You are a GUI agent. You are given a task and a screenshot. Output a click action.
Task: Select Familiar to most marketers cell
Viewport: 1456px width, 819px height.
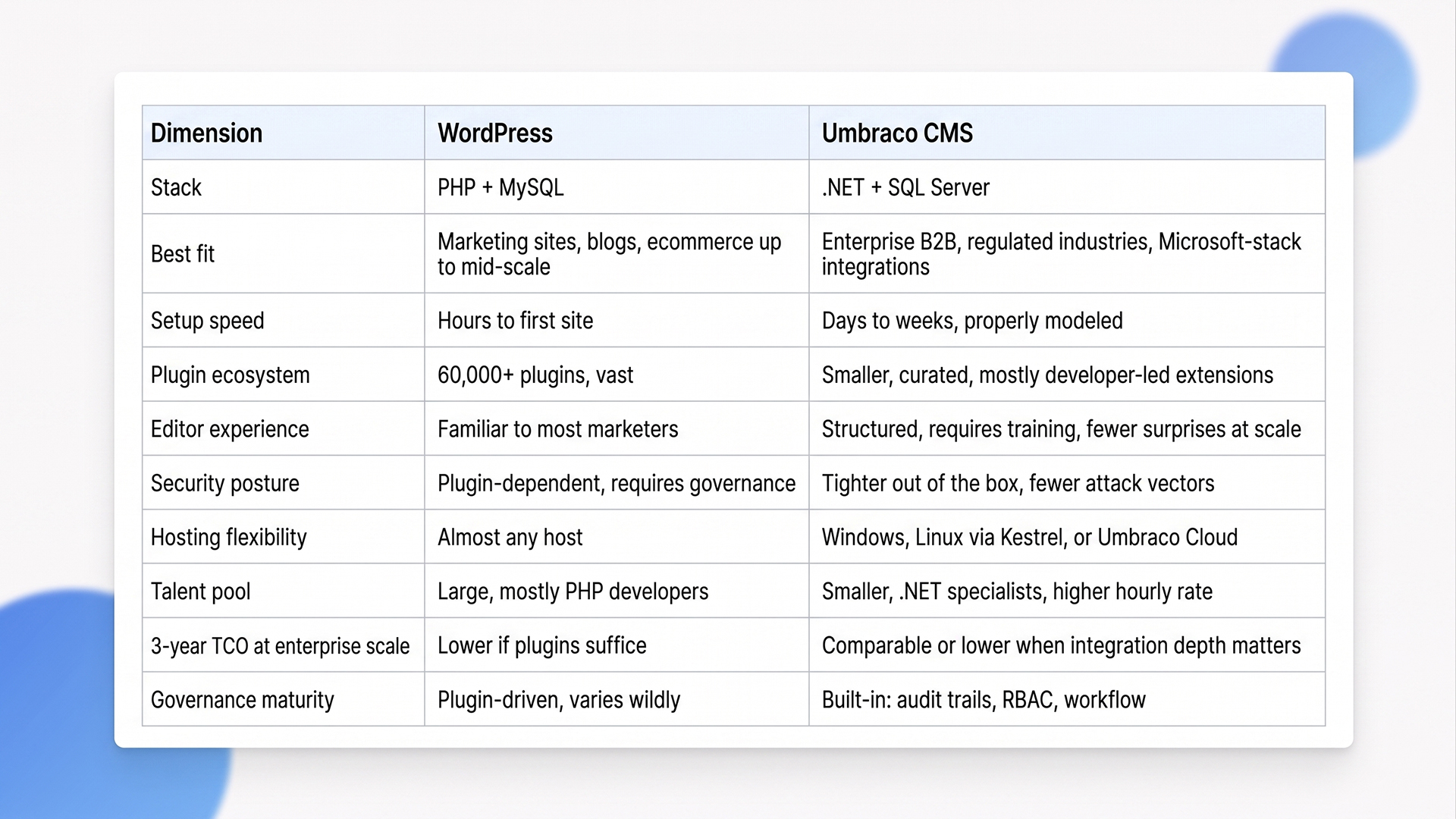click(617, 429)
